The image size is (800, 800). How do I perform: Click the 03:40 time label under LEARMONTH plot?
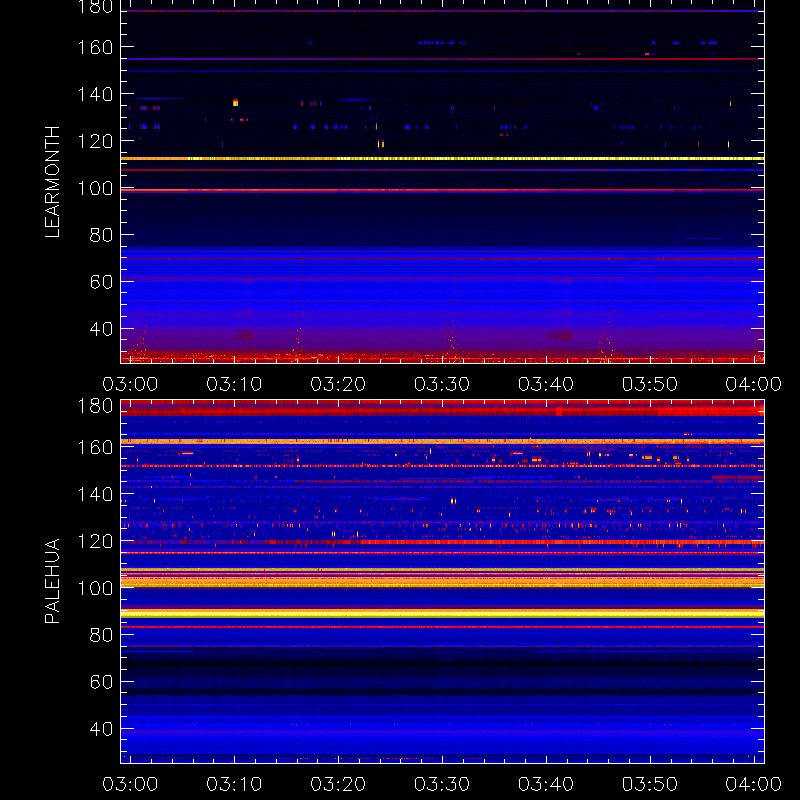(546, 384)
